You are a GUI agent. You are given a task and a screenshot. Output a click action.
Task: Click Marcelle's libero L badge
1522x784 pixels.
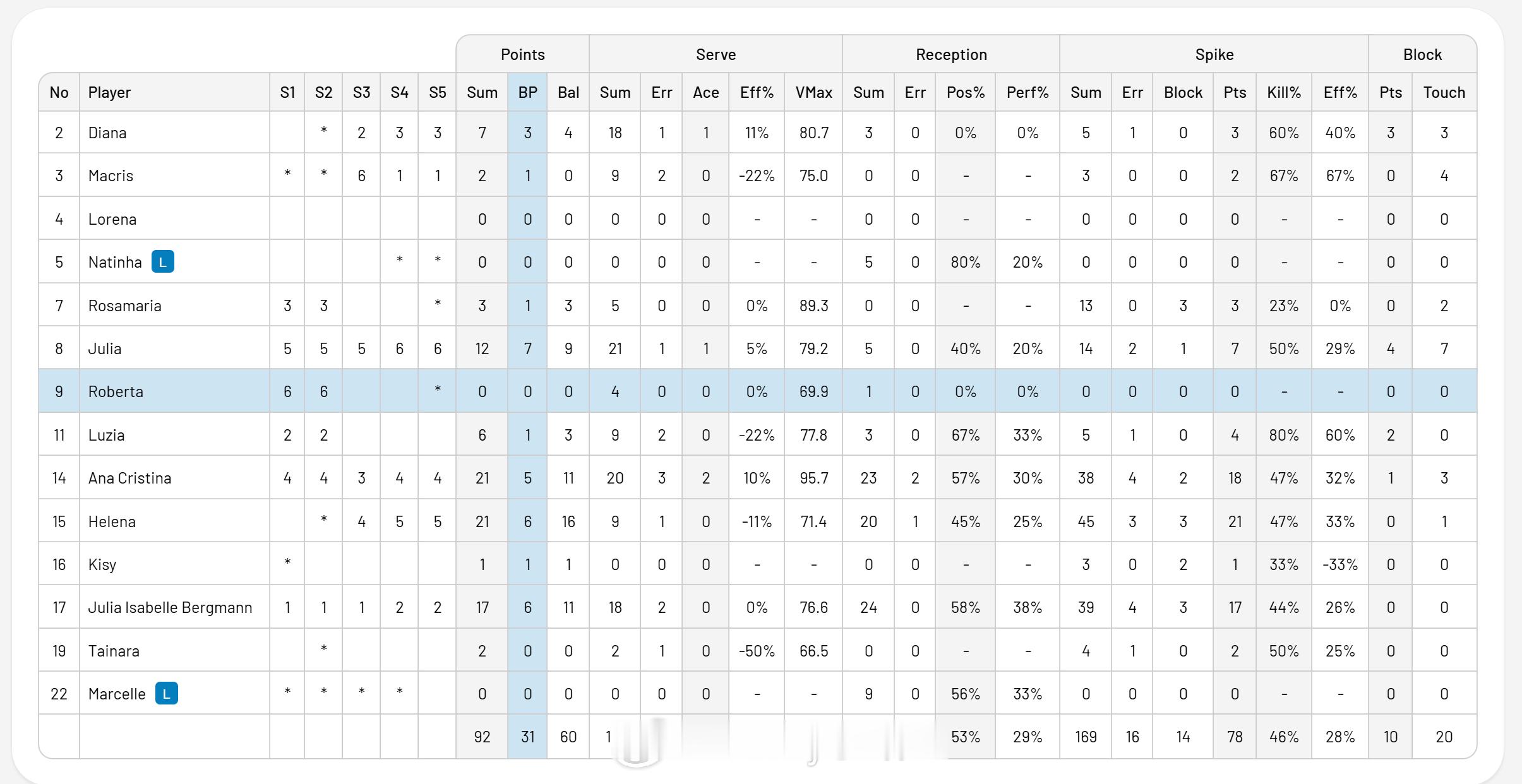pos(167,693)
